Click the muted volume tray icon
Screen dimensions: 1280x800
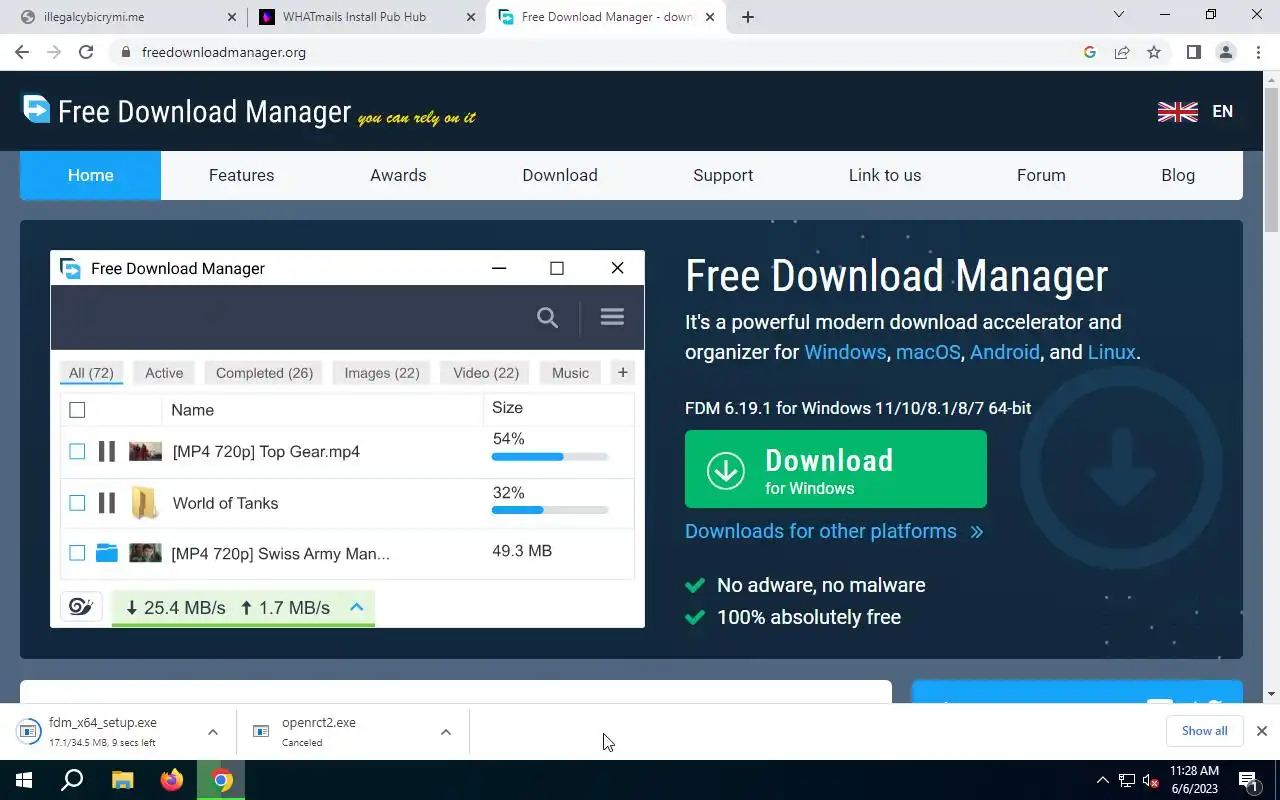tap(1150, 780)
